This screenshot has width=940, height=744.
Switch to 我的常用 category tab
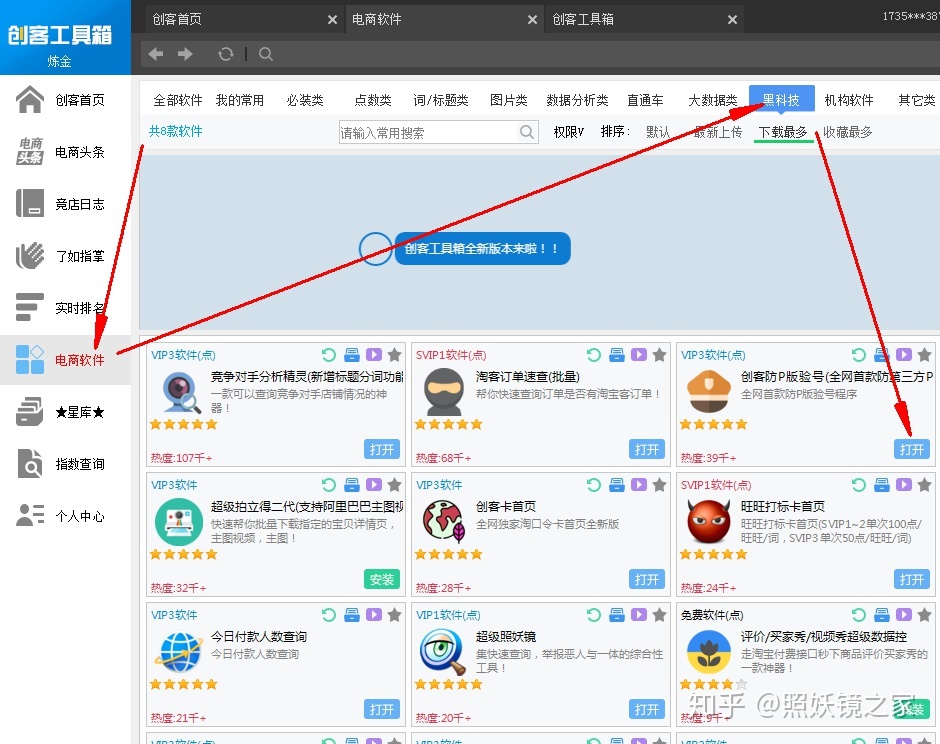tap(240, 100)
